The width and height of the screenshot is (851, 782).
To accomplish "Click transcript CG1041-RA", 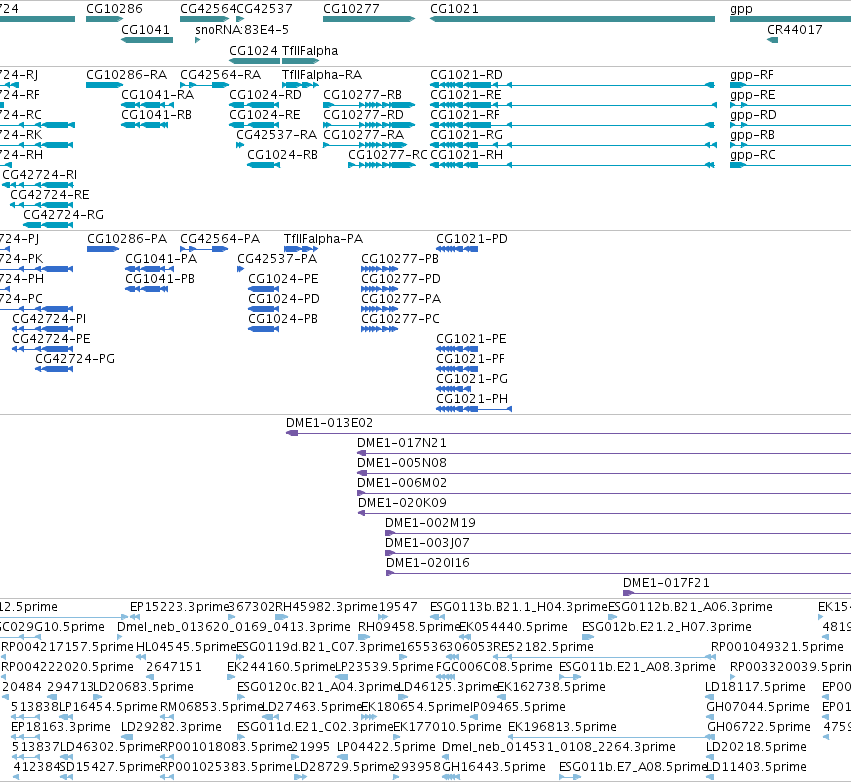I will pyautogui.click(x=157, y=95).
